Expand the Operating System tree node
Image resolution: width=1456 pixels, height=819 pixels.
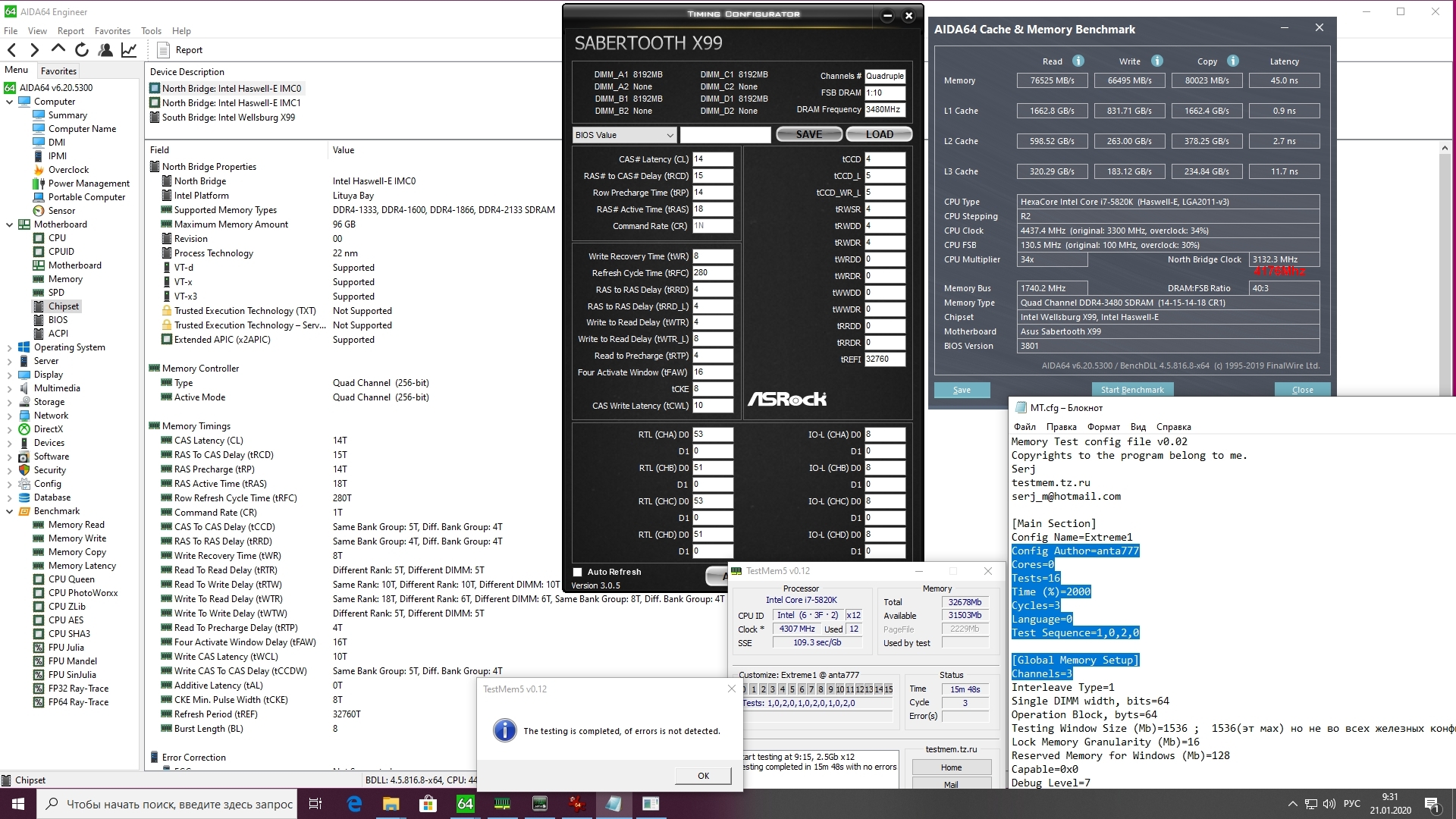coord(10,347)
